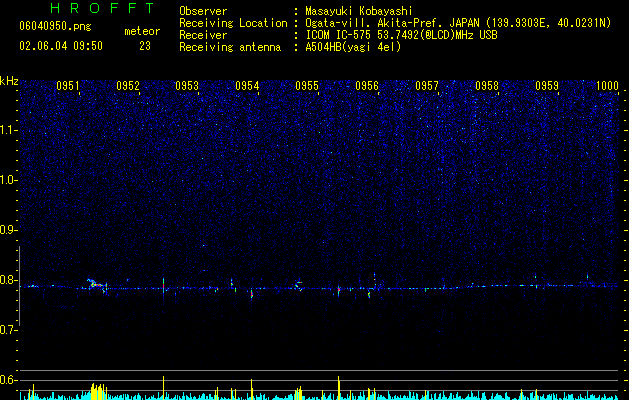Click the 'Receiving Location' label
Viewport: 629px width, 400px height.
233,23
